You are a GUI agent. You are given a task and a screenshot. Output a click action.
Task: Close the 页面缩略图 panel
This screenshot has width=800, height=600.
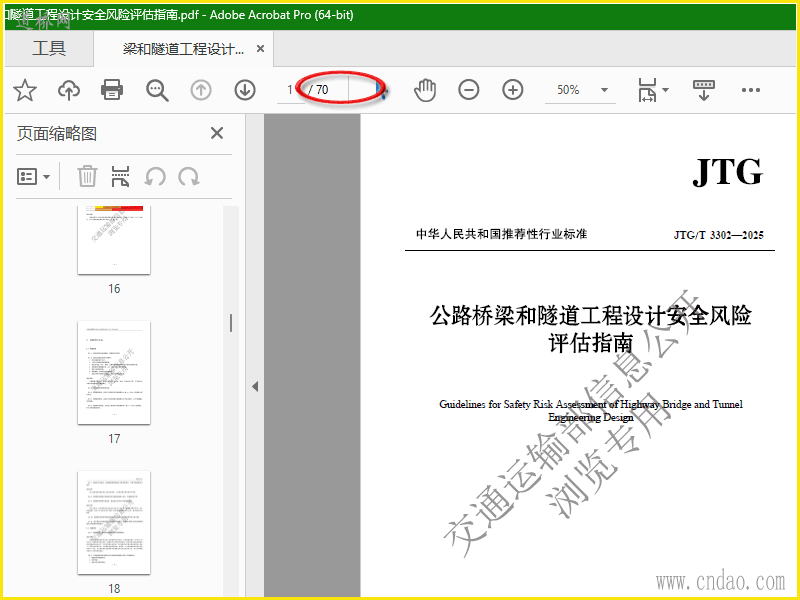click(x=217, y=133)
